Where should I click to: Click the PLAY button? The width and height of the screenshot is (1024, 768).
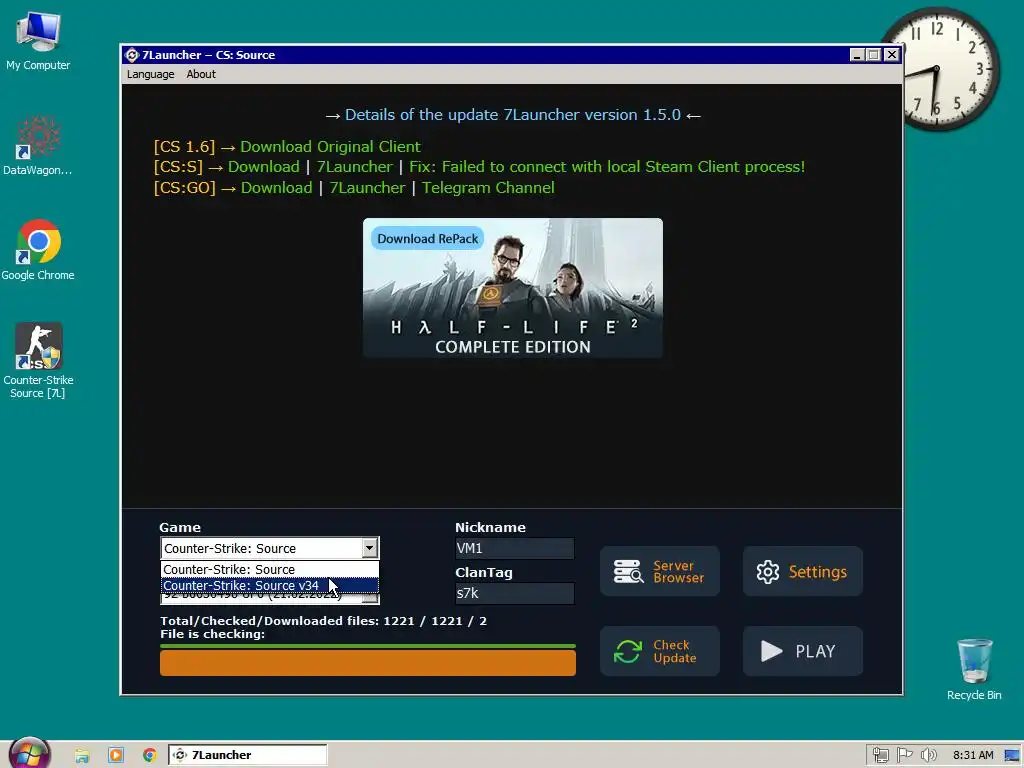click(x=803, y=651)
